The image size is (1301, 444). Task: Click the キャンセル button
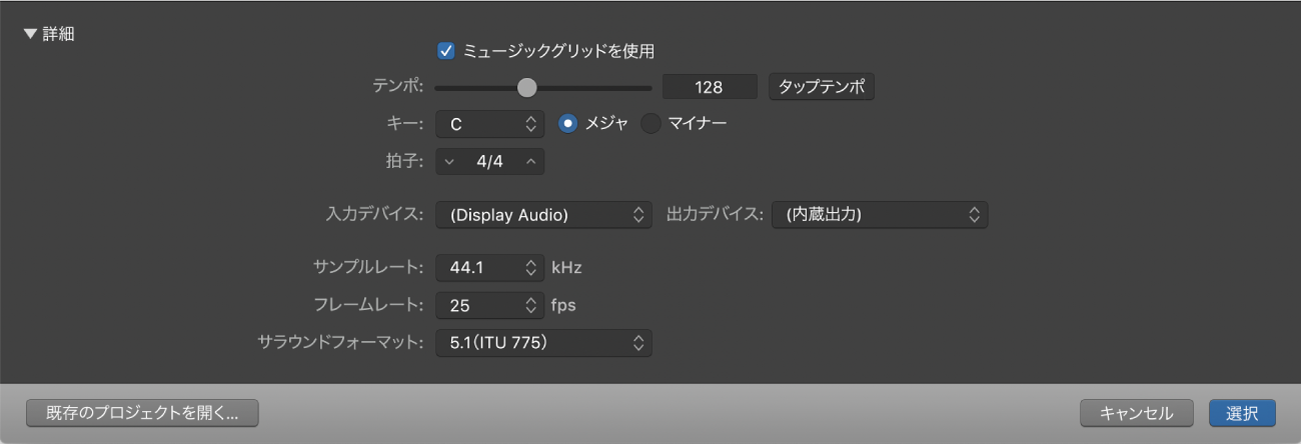click(x=1139, y=413)
